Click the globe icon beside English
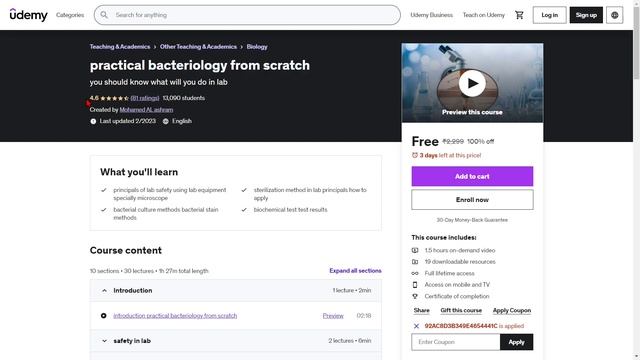The width and height of the screenshot is (640, 360). [166, 121]
